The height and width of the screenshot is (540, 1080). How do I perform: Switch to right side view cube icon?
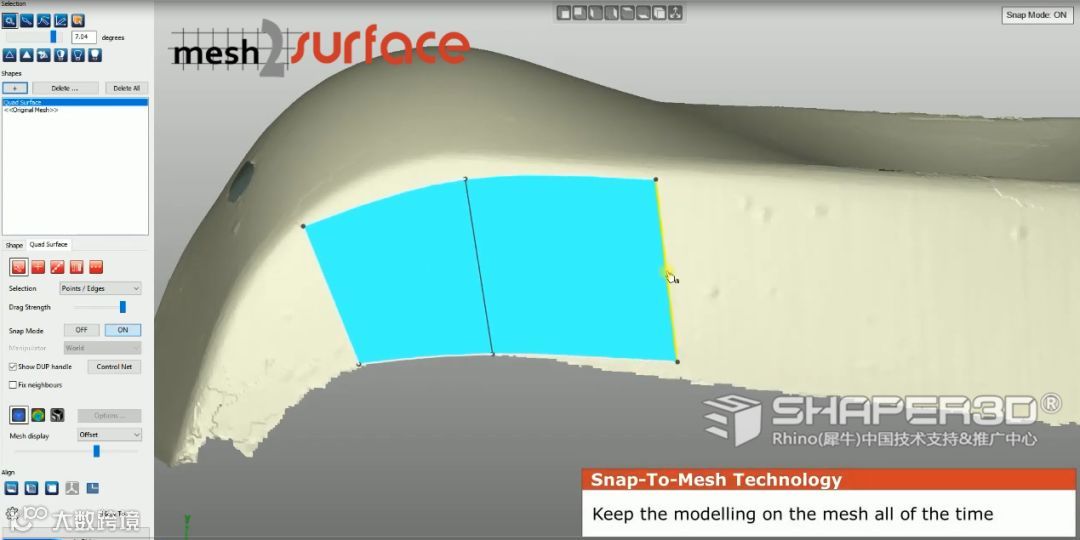point(612,12)
